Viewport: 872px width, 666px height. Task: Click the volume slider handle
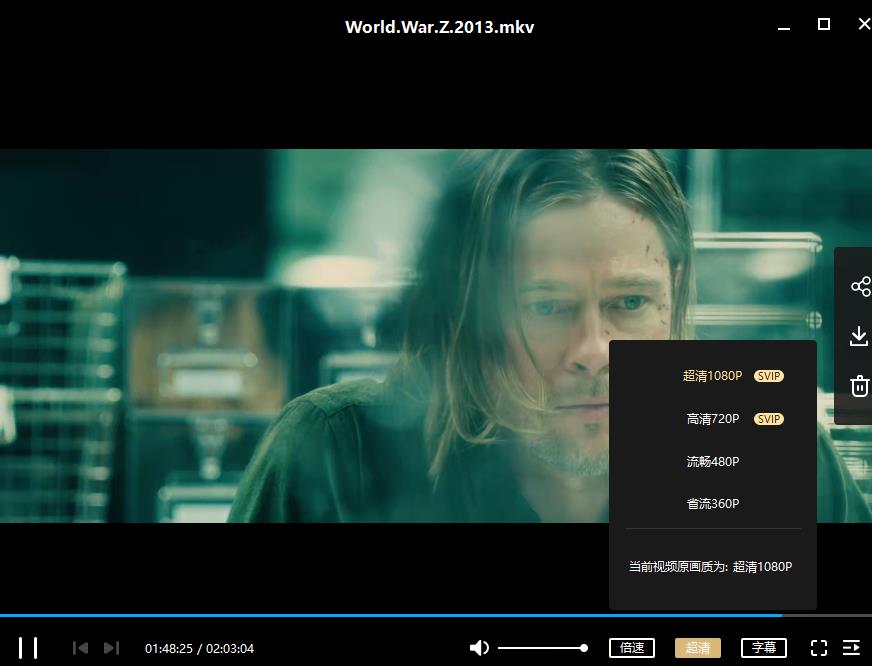[x=583, y=648]
